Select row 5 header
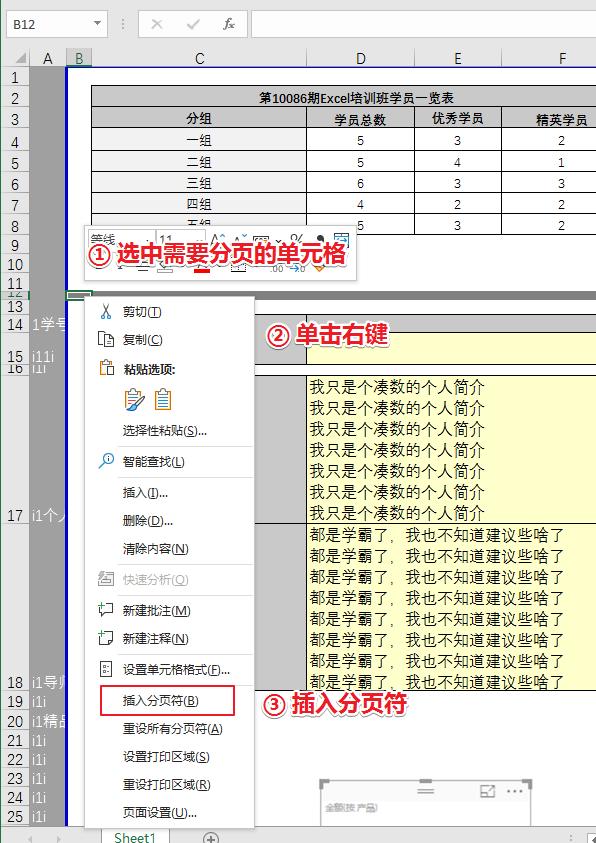Screen dimensions: 596x843 coord(15,163)
